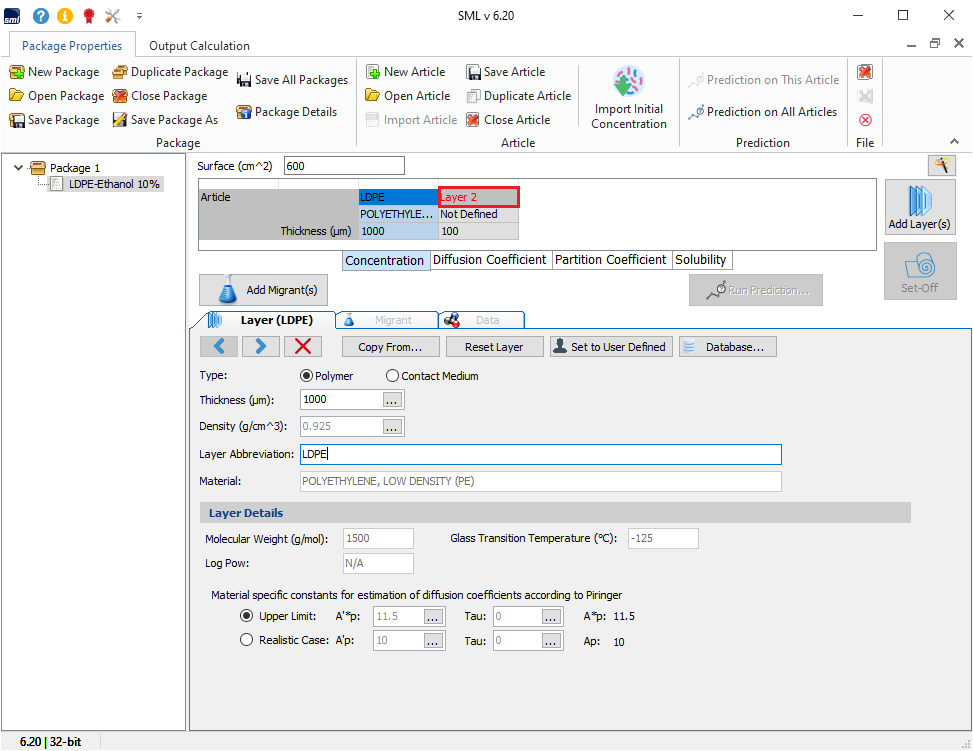Click into the Surface (cm^2) input field

344,166
